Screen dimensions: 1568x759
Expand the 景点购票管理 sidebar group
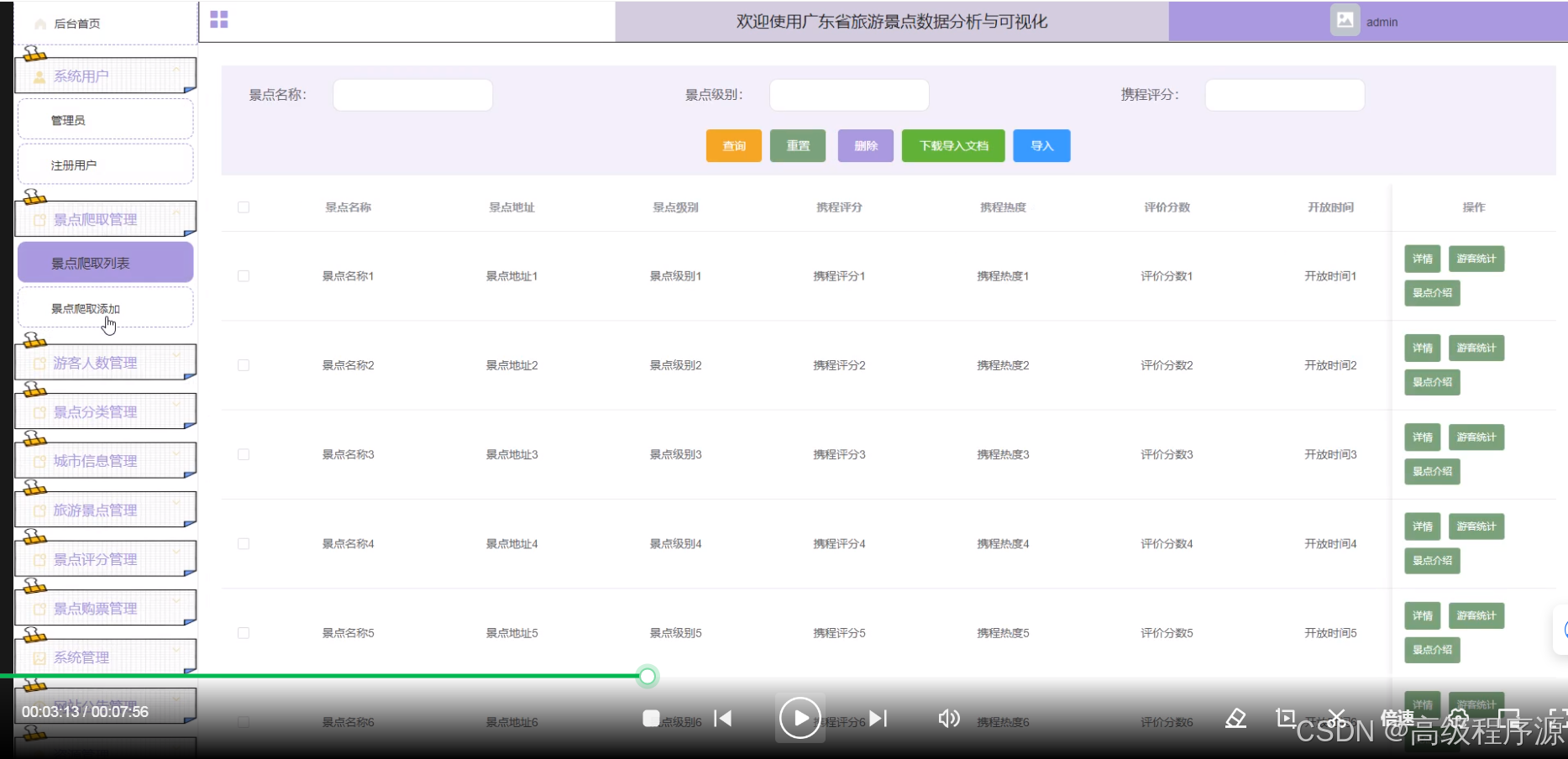click(106, 608)
